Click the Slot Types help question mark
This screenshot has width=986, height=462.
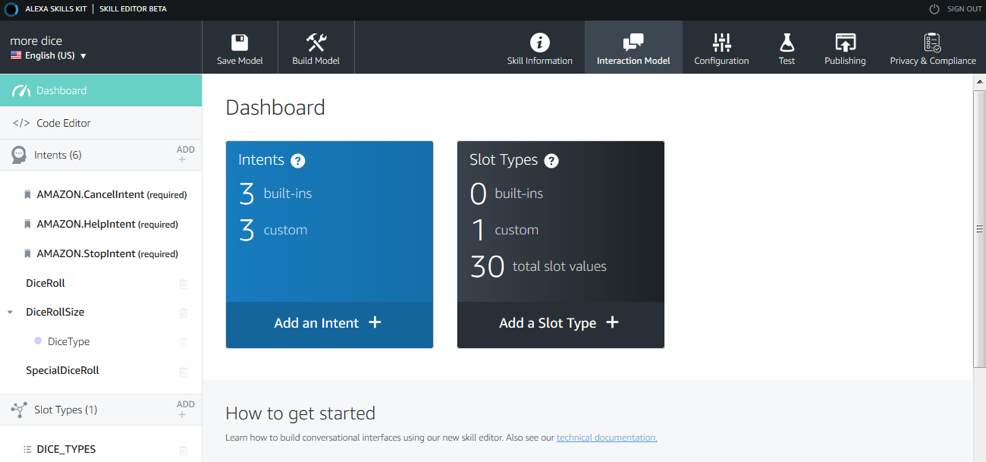pos(551,161)
